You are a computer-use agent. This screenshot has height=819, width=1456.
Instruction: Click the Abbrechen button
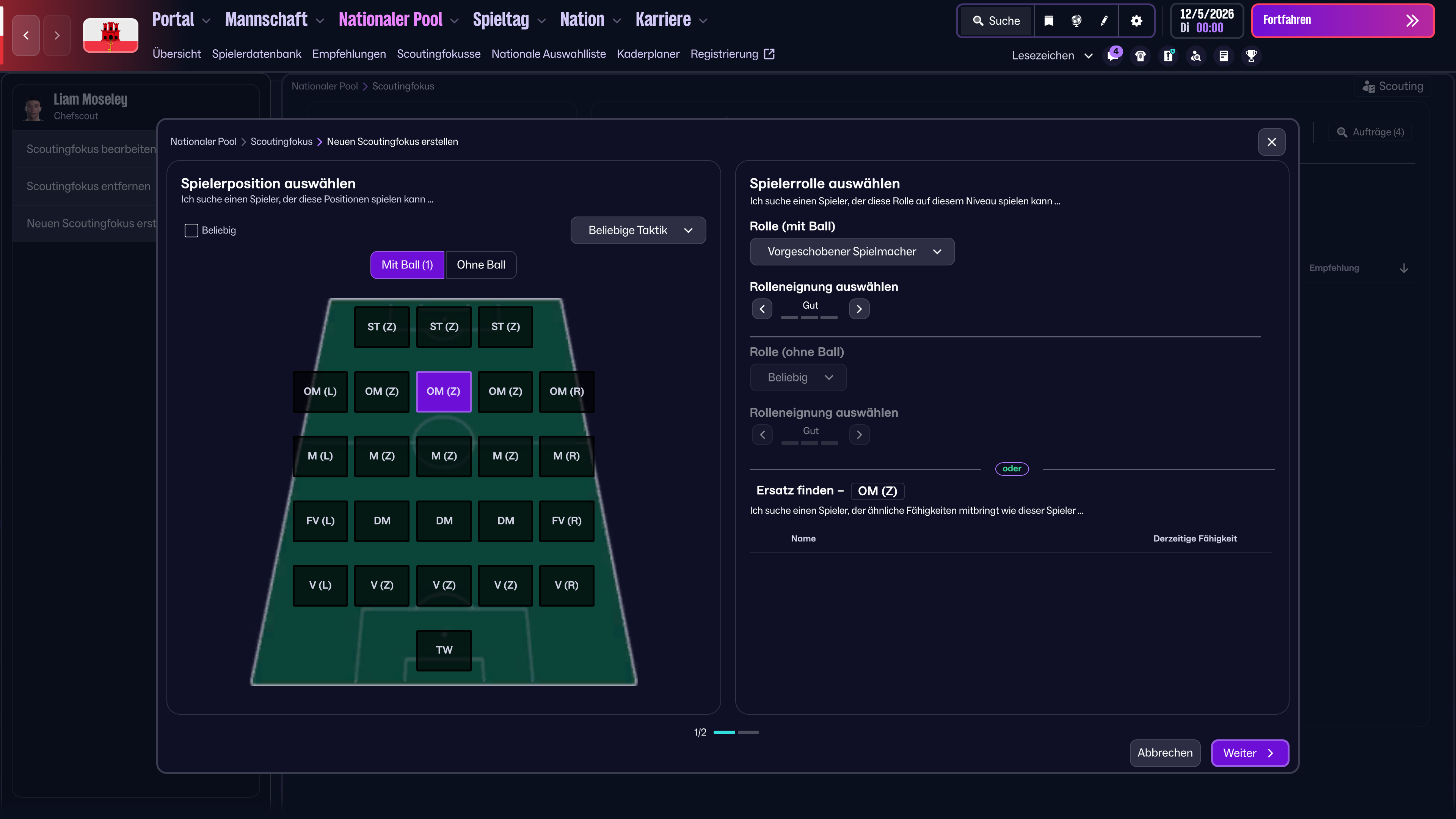pyautogui.click(x=1165, y=753)
